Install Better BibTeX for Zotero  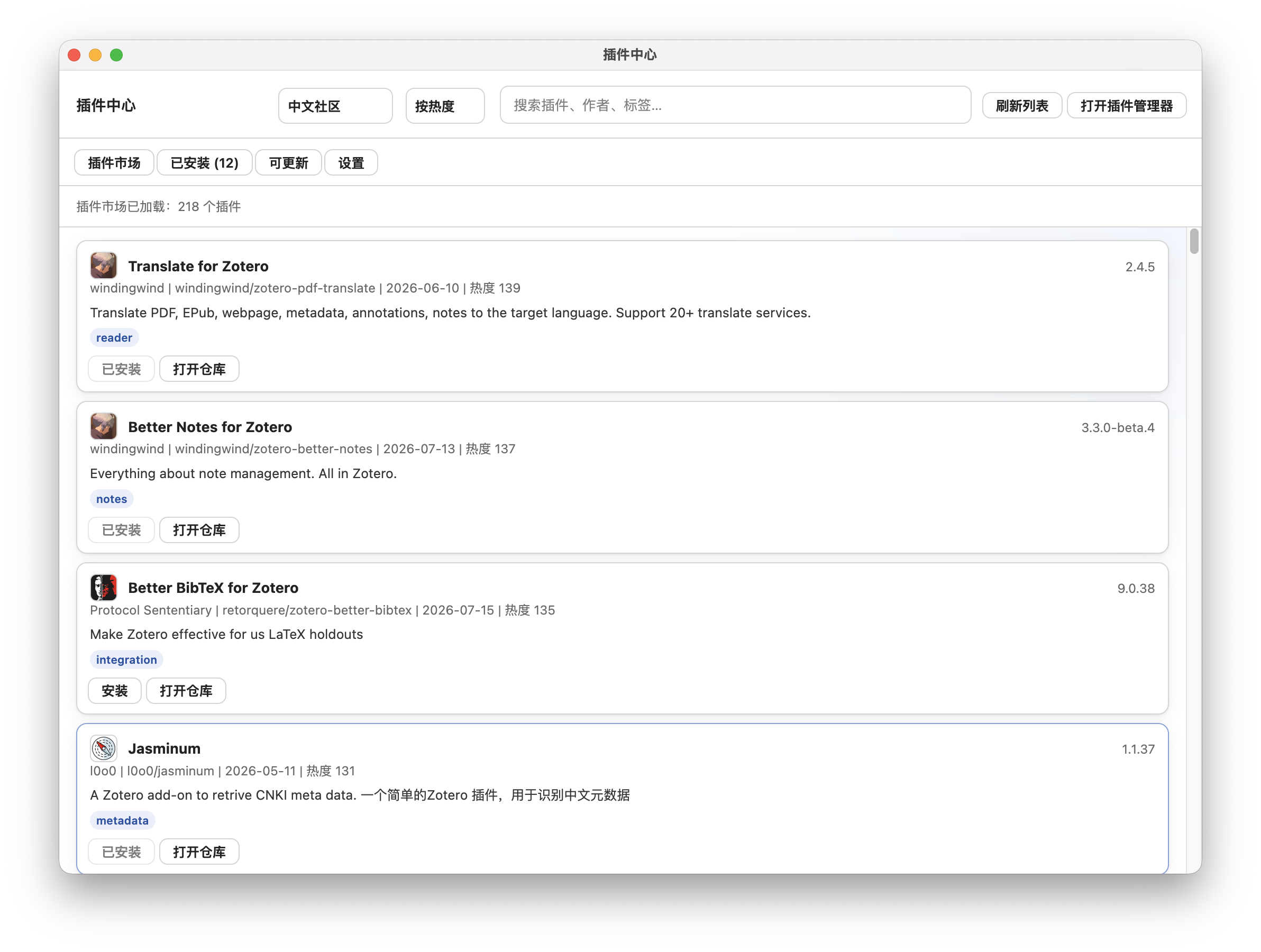coord(115,690)
